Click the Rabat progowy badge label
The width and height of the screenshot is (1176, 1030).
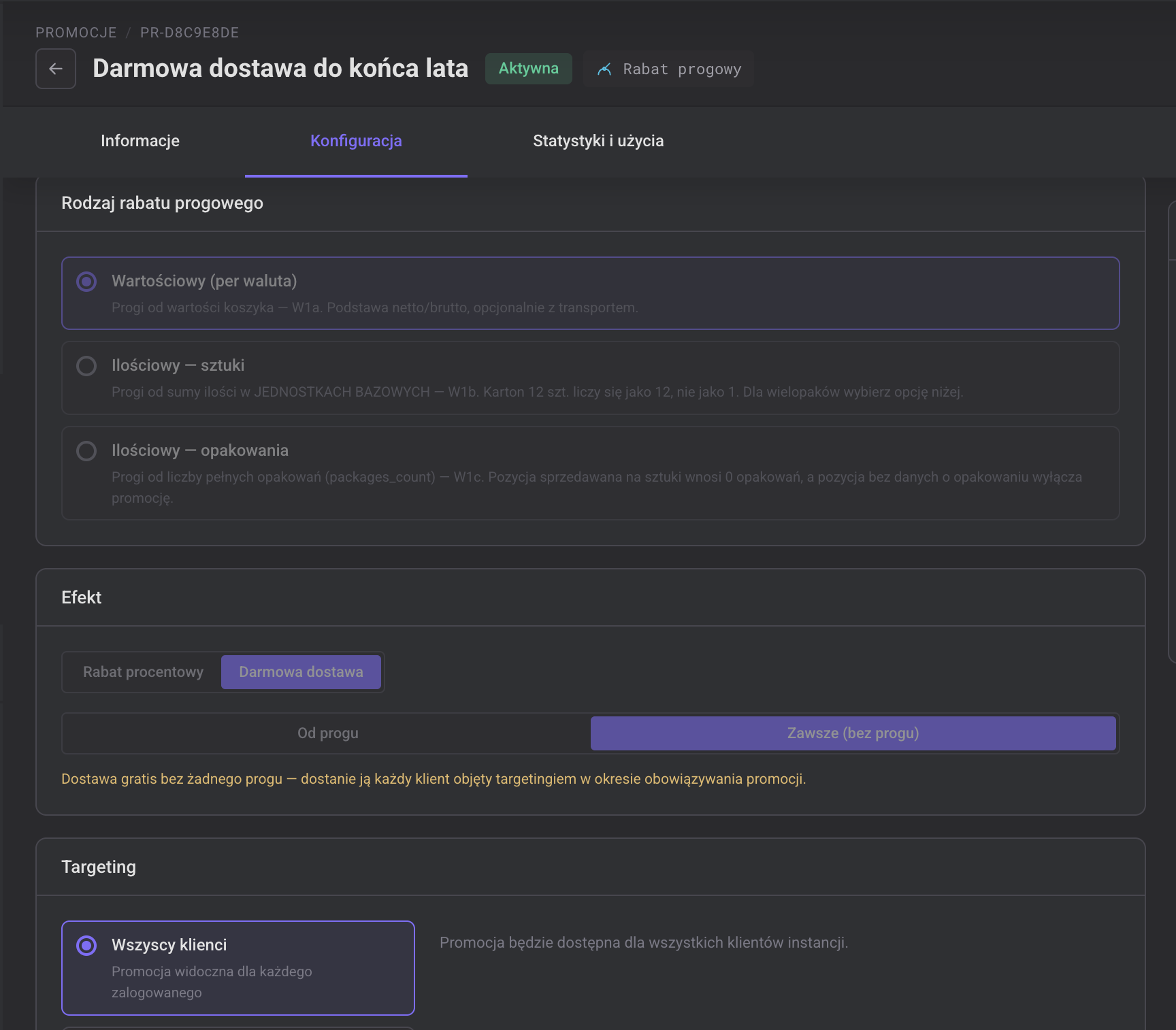tap(682, 69)
